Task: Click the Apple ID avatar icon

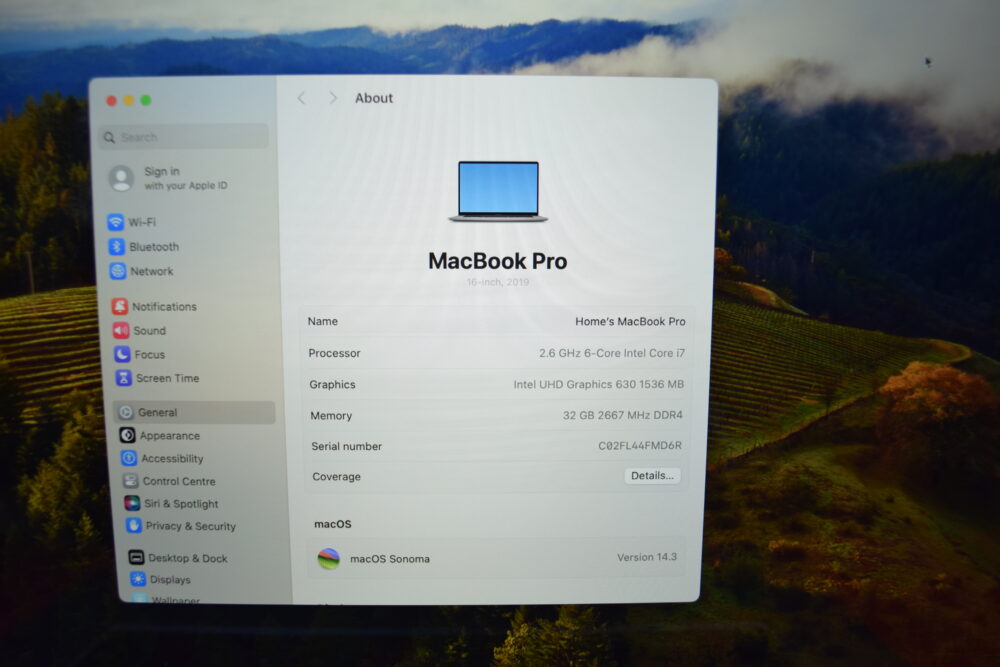Action: (x=121, y=178)
